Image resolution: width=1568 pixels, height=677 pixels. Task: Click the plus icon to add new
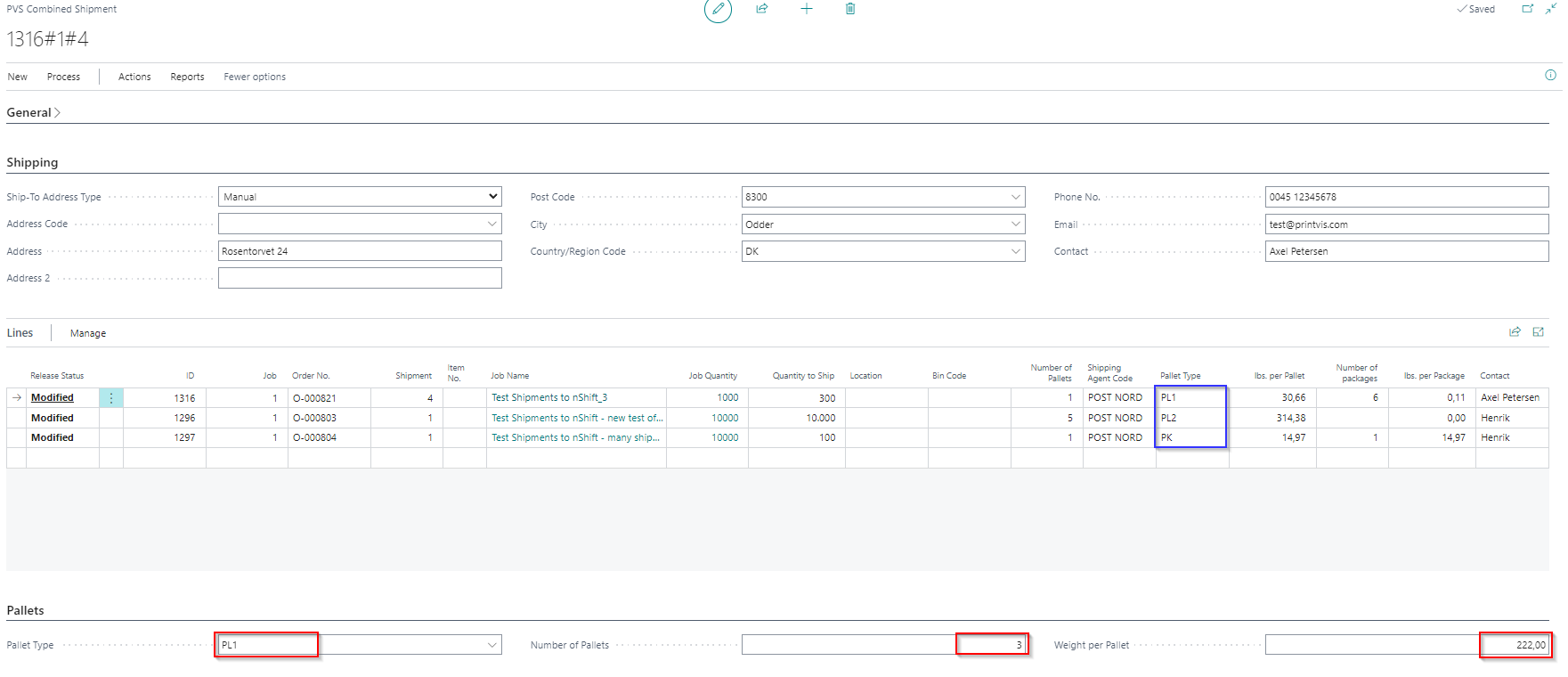click(807, 9)
